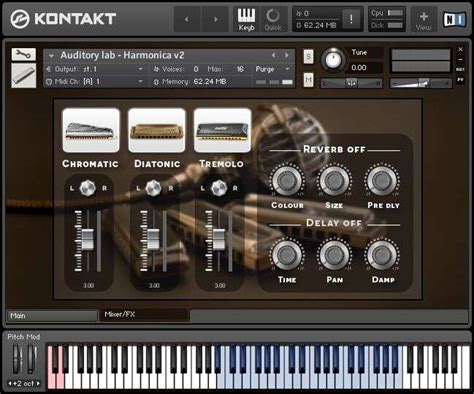The height and width of the screenshot is (394, 474).
Task: Click the Diatonic volume fader
Action: (153, 239)
